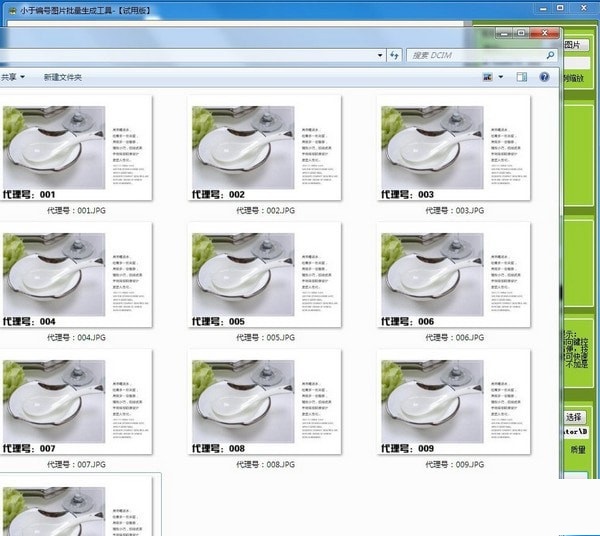Select thumbnail 代理号：004.JPG
600x536 pixels.
click(76, 275)
